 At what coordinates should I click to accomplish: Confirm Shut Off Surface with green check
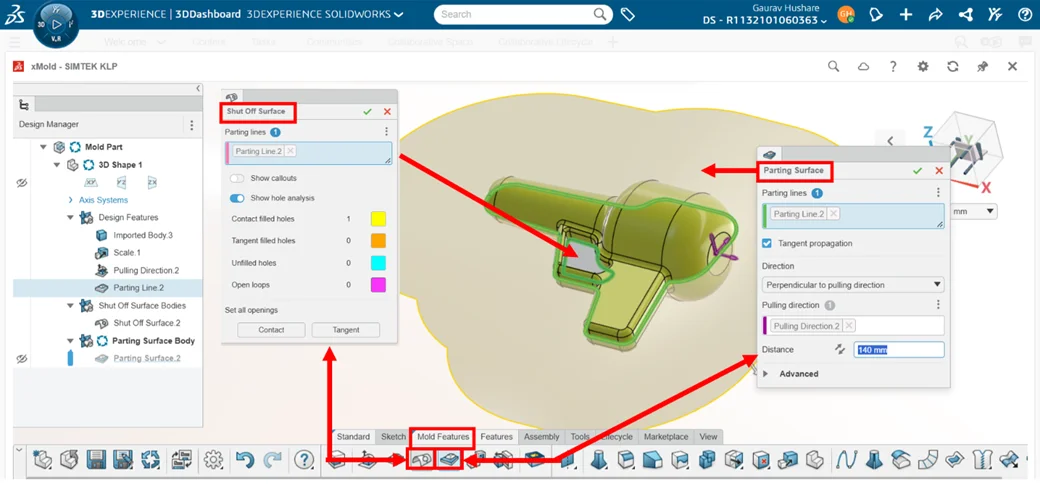(x=367, y=111)
